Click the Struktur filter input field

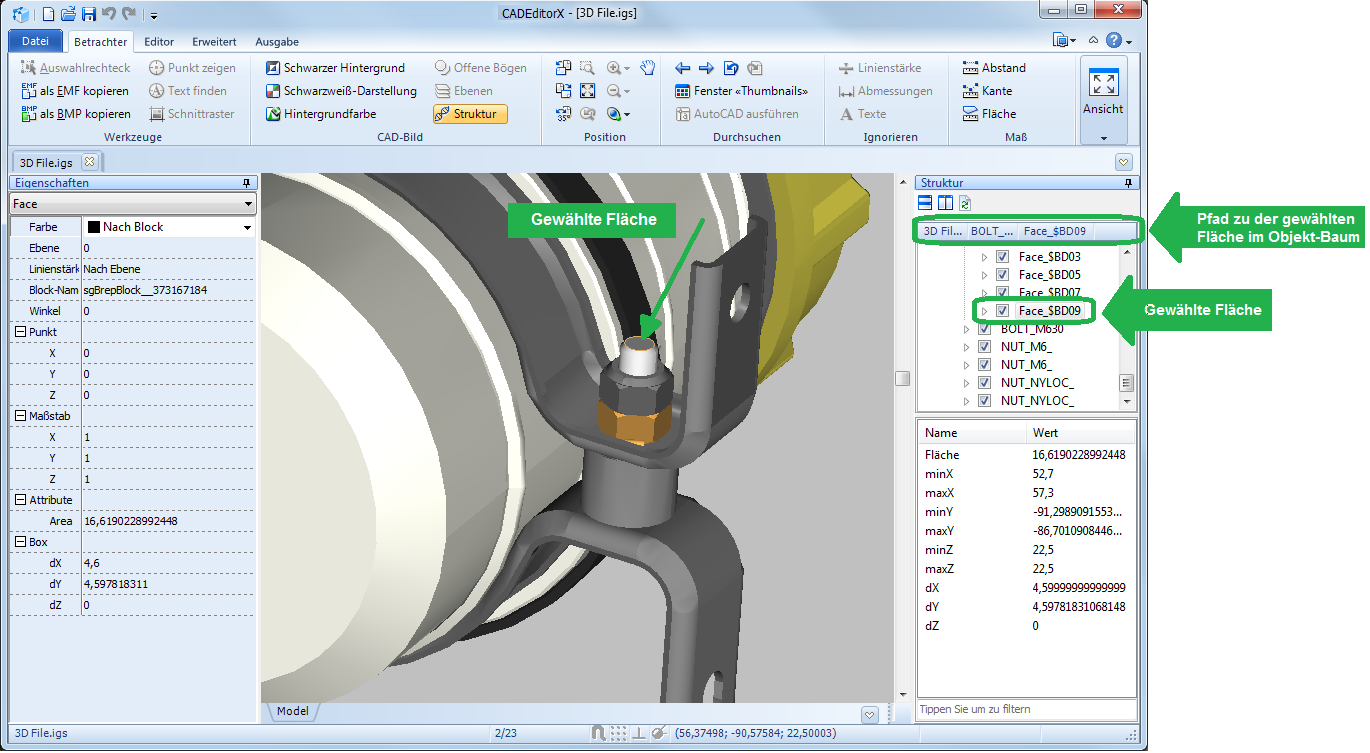point(1025,709)
